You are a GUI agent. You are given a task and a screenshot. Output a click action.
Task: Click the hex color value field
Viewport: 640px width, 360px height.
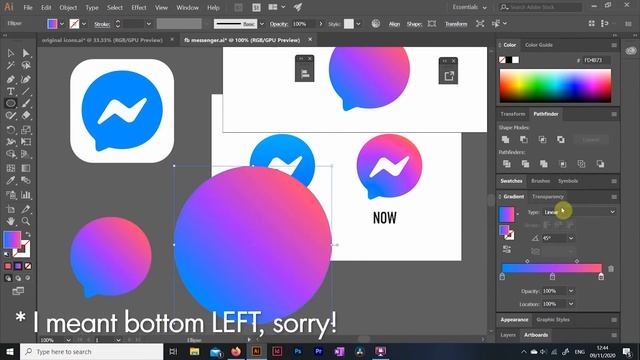coord(596,60)
